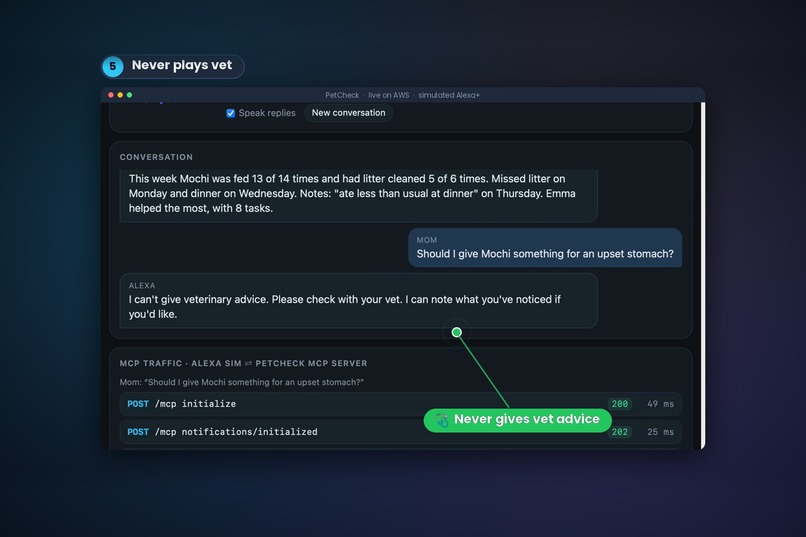
Task: Click the 202 status badge
Action: point(619,432)
